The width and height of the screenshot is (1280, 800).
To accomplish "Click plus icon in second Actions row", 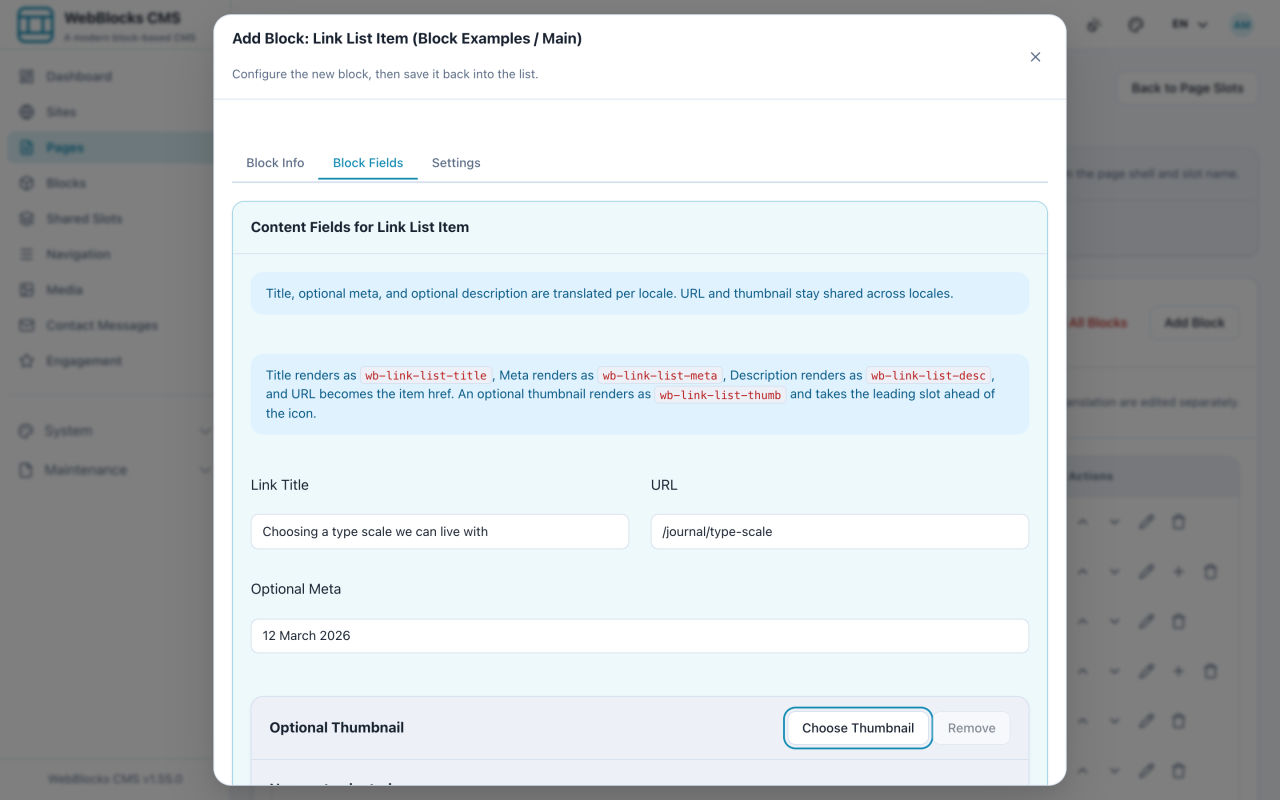I will (x=1178, y=572).
